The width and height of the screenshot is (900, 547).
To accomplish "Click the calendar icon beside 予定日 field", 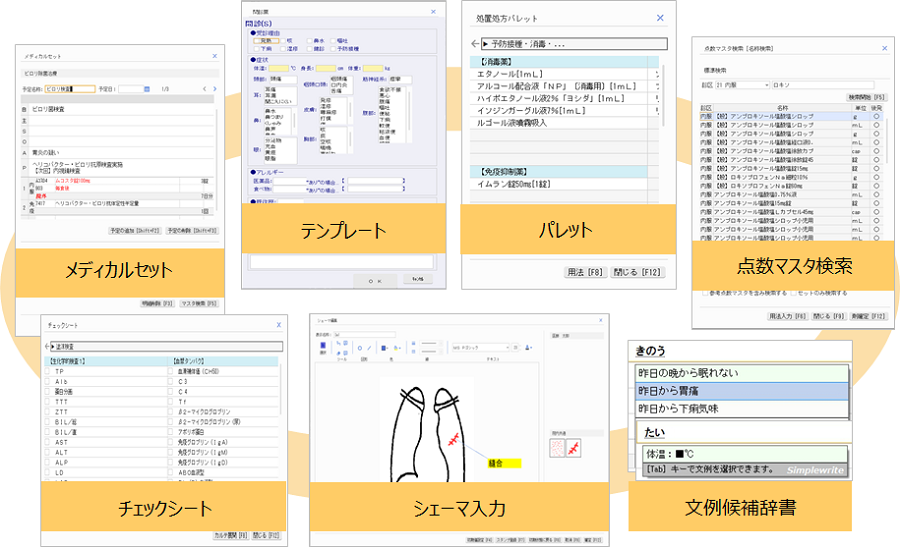I will tap(145, 89).
